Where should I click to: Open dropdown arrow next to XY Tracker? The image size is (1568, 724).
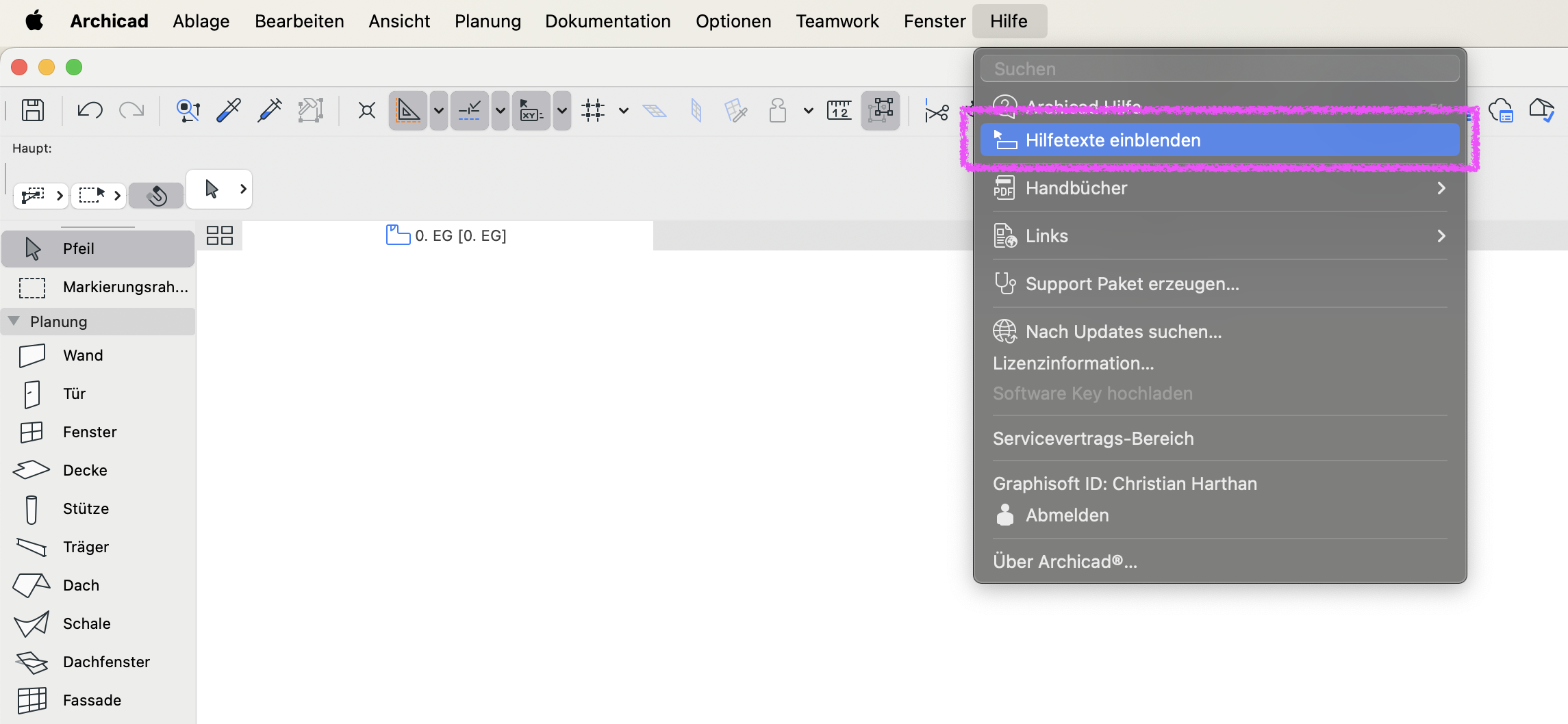tap(562, 110)
